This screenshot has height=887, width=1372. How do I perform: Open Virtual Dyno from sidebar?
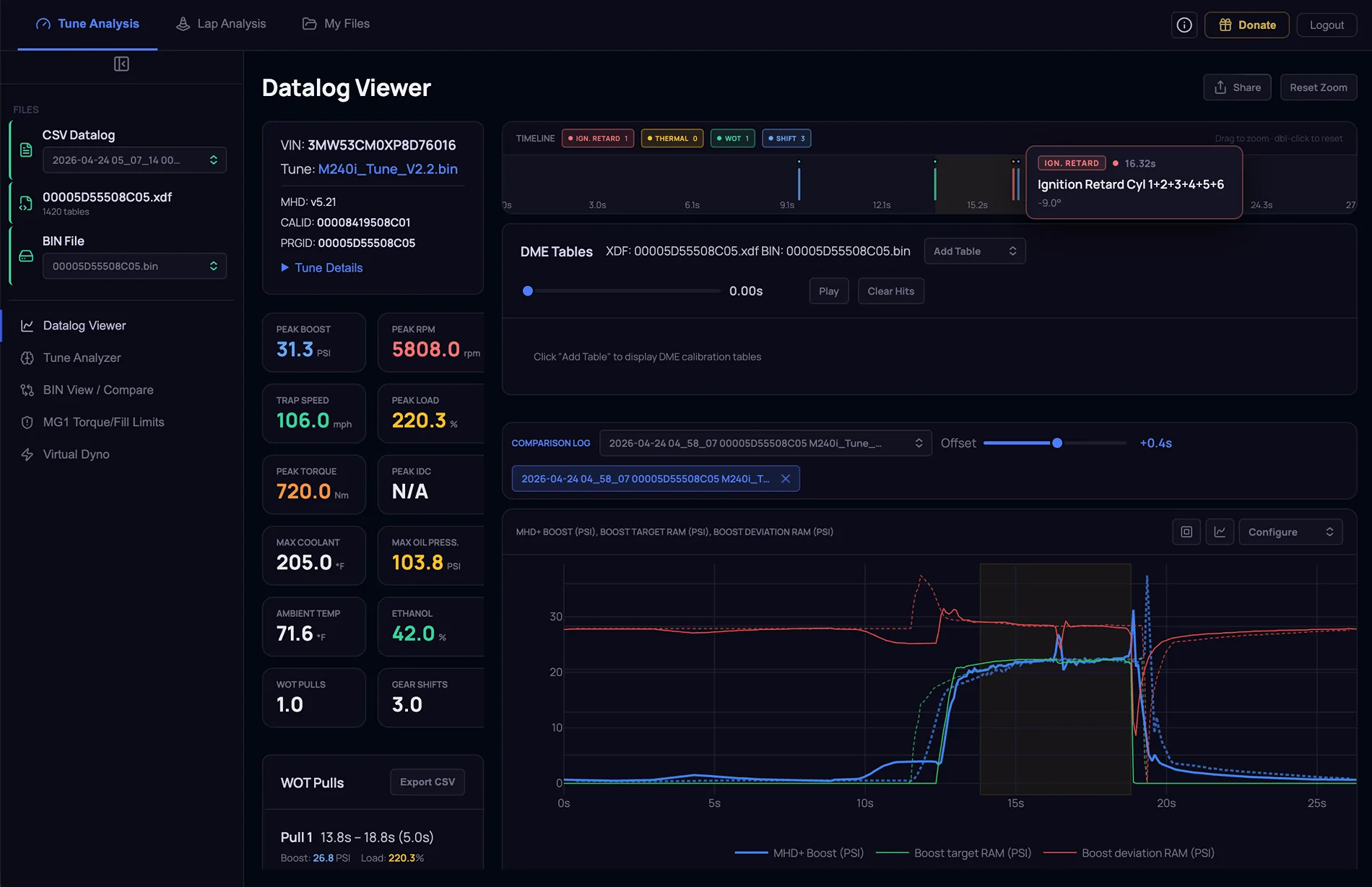point(76,454)
